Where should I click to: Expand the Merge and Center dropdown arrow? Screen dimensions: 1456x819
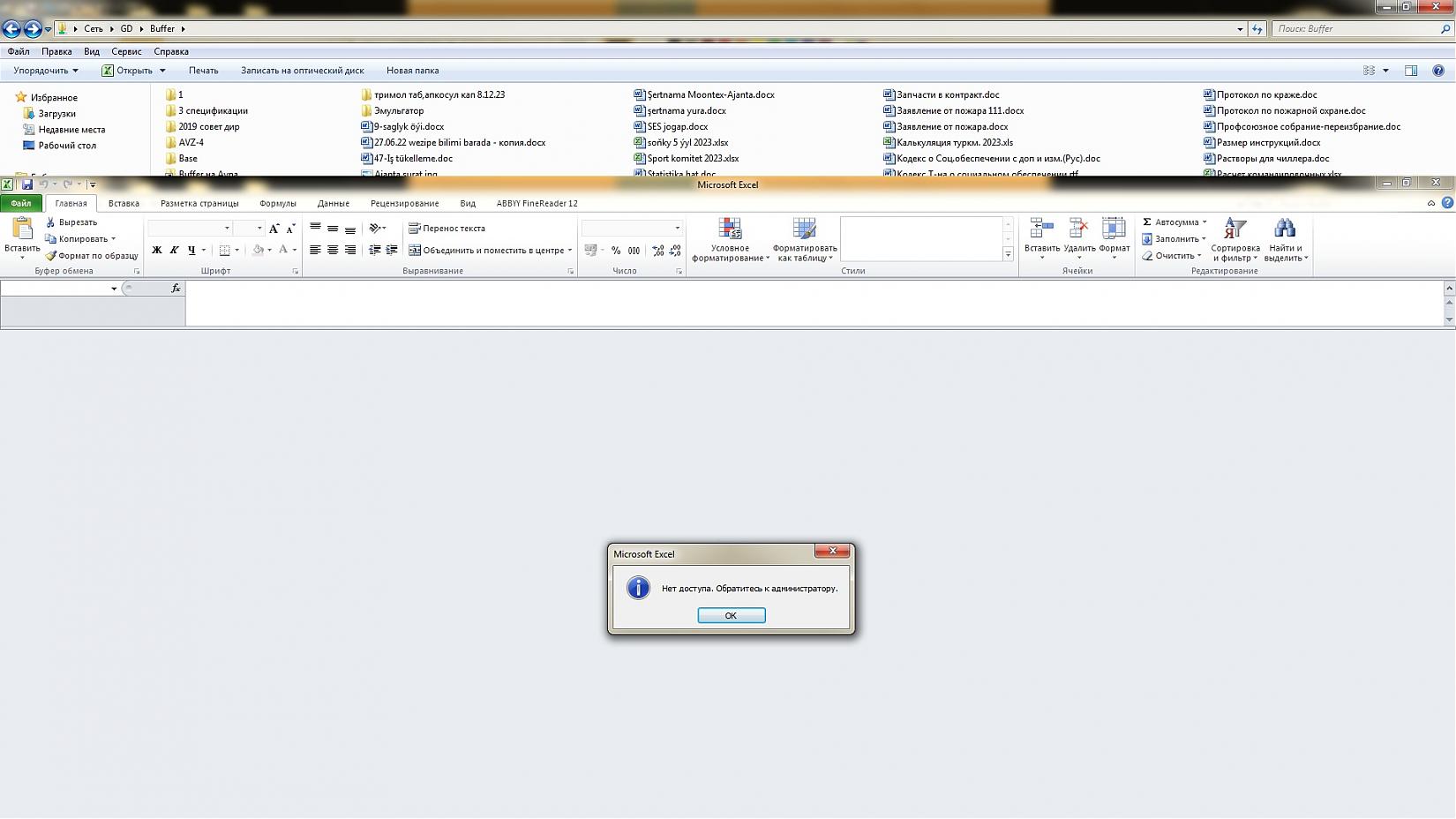[x=570, y=251]
